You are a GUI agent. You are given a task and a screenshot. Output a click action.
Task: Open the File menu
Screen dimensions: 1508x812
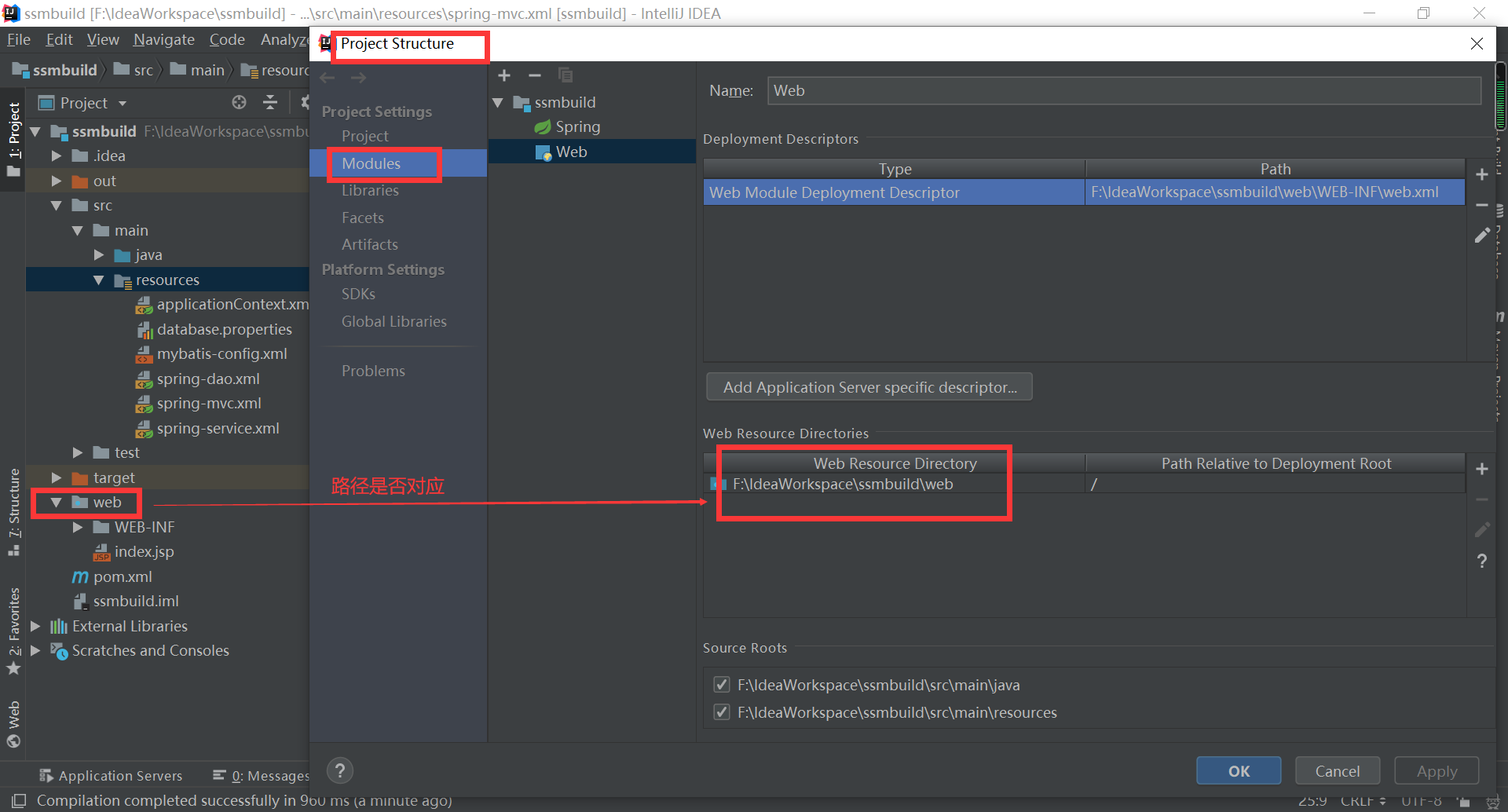click(x=18, y=39)
